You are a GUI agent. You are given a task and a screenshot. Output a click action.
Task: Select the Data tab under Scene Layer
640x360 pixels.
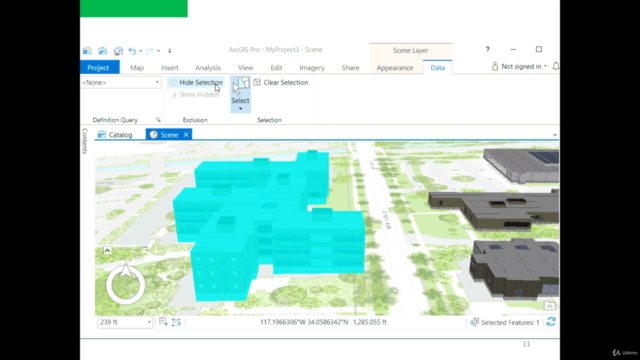click(438, 68)
